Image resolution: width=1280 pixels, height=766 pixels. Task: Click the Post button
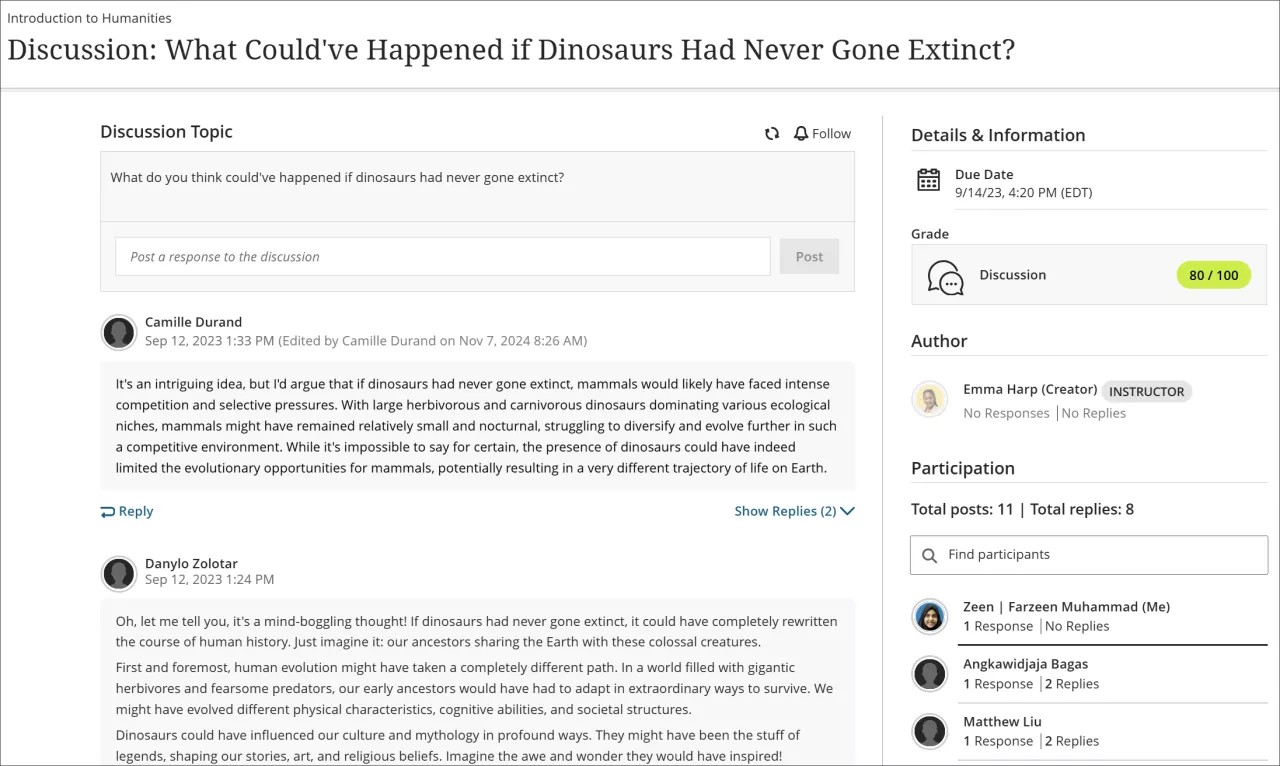coord(809,256)
